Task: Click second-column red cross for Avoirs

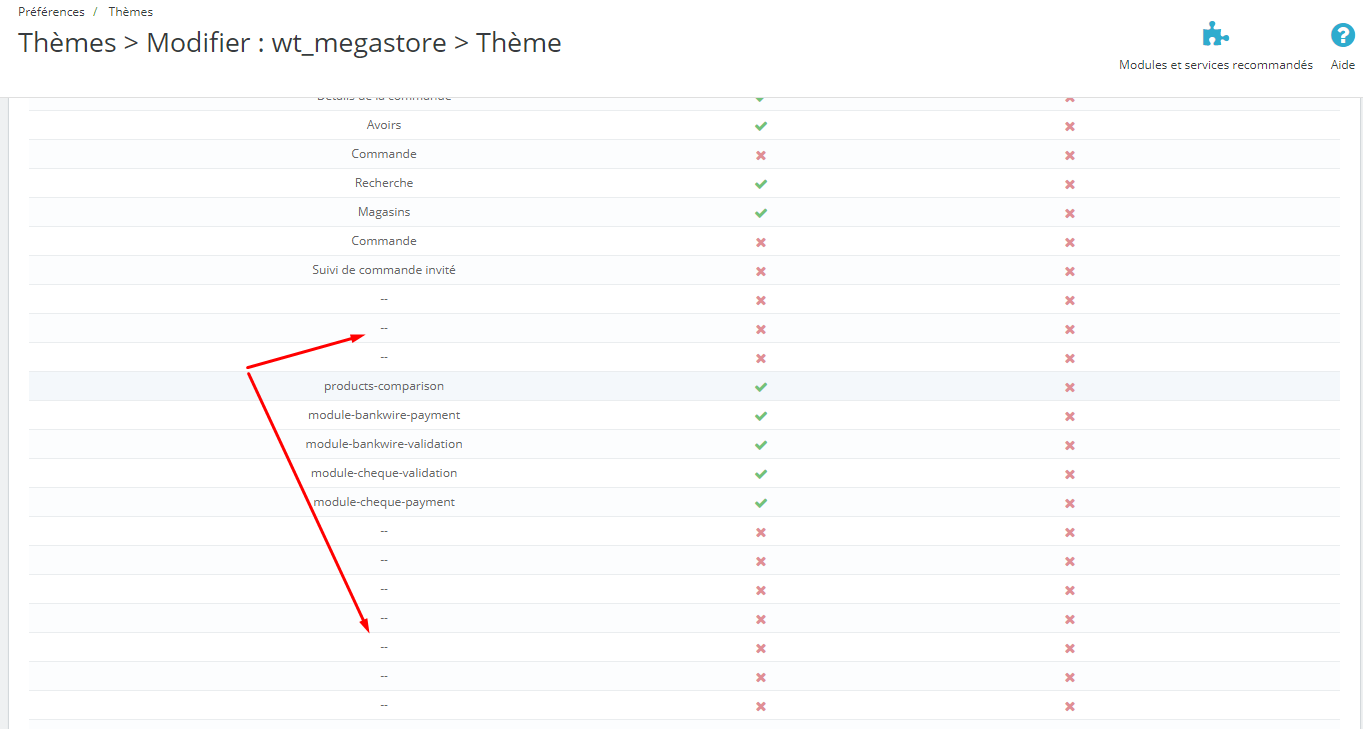Action: coord(1070,126)
